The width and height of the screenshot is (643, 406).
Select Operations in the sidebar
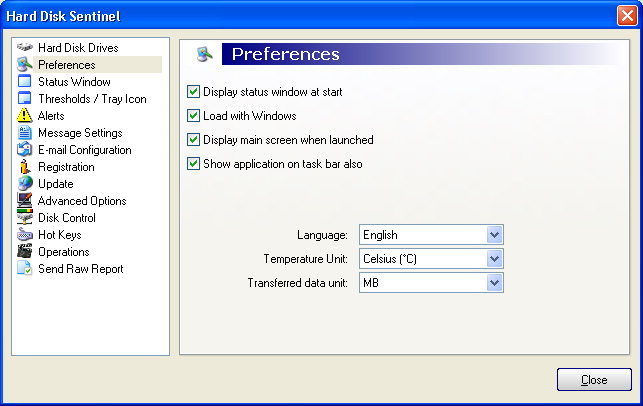coord(64,252)
